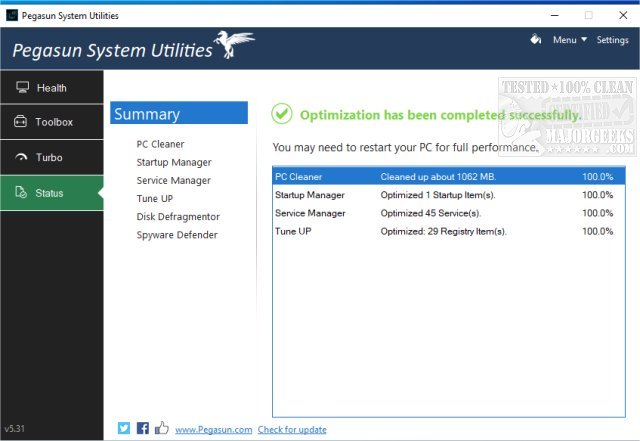Click the thumbs-up like icon
The image size is (640, 441).
pyautogui.click(x=162, y=428)
